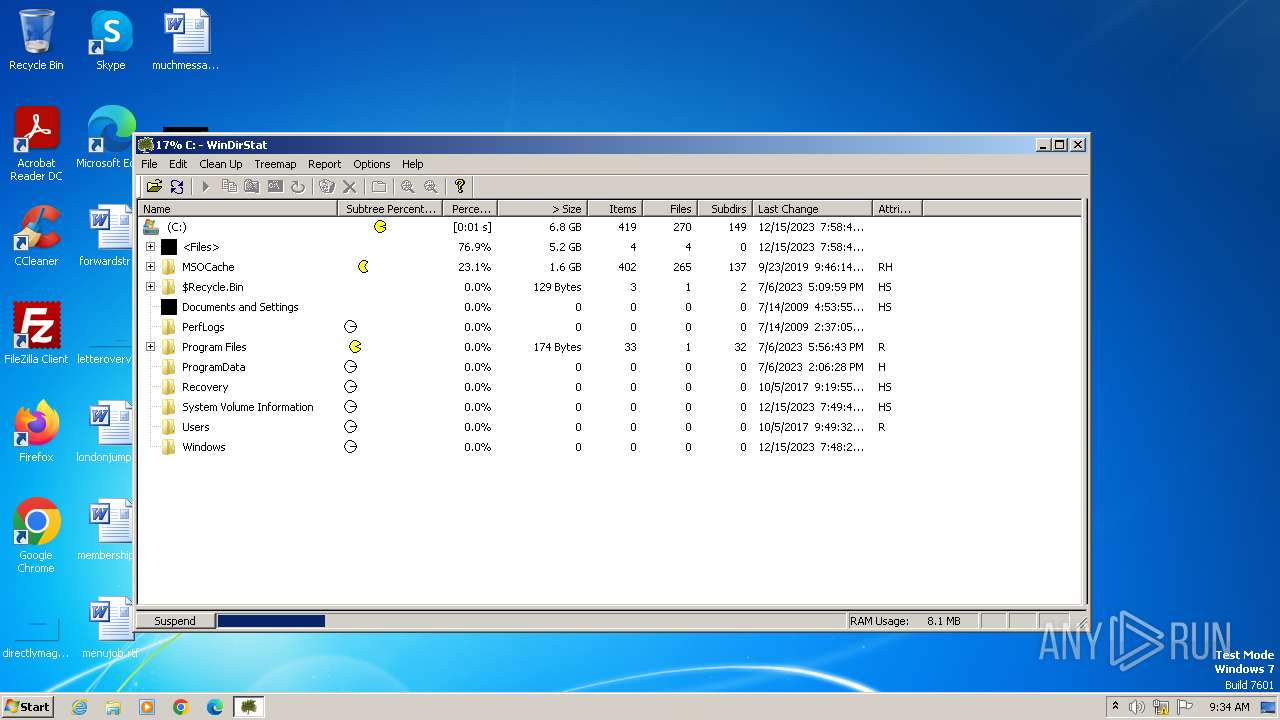Show hidden system tray icons arrow
Image resolution: width=1280 pixels, height=720 pixels.
click(x=1116, y=706)
